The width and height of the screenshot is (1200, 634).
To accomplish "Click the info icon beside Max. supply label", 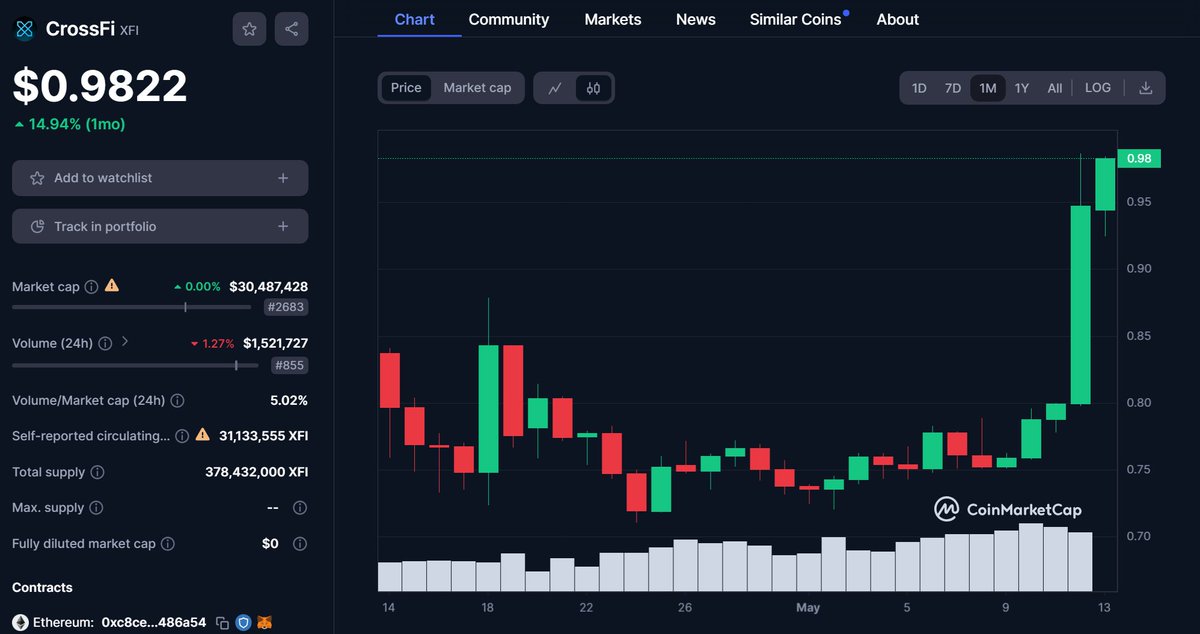I will [96, 508].
